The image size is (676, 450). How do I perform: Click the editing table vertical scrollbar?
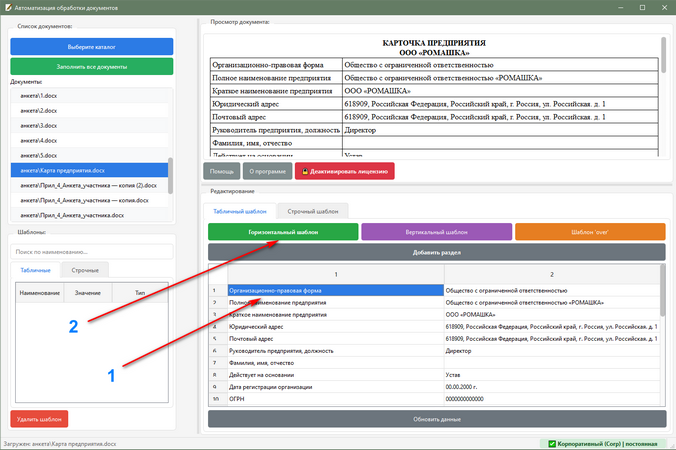pos(663,291)
